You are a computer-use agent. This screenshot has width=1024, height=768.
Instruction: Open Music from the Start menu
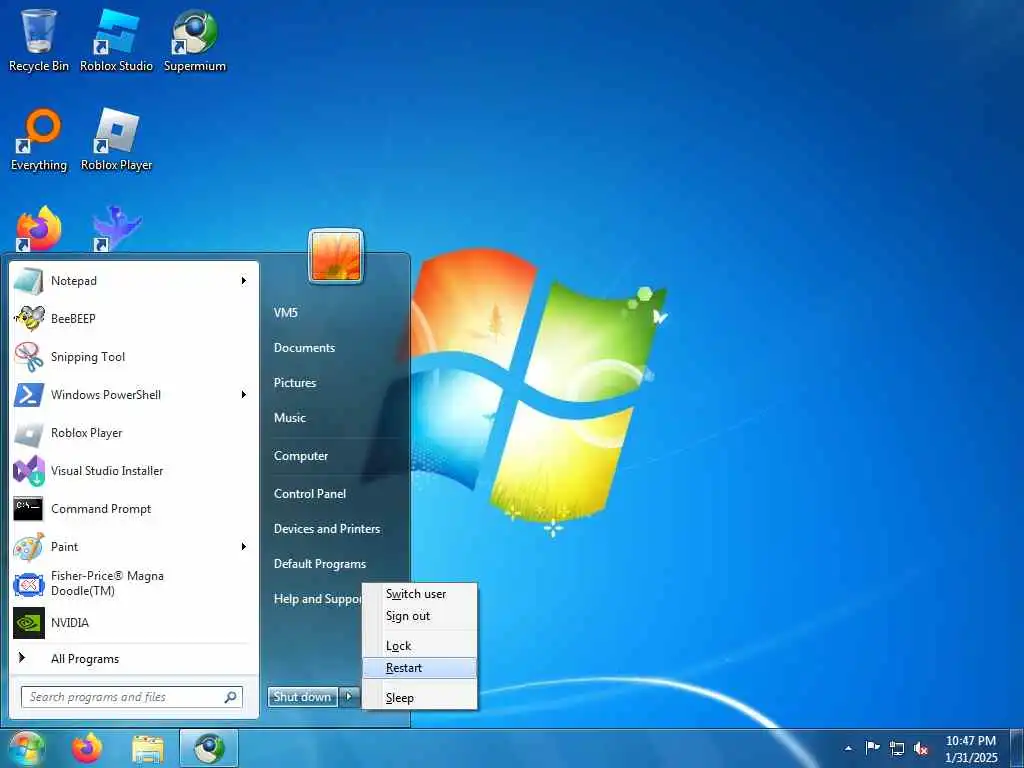[290, 418]
